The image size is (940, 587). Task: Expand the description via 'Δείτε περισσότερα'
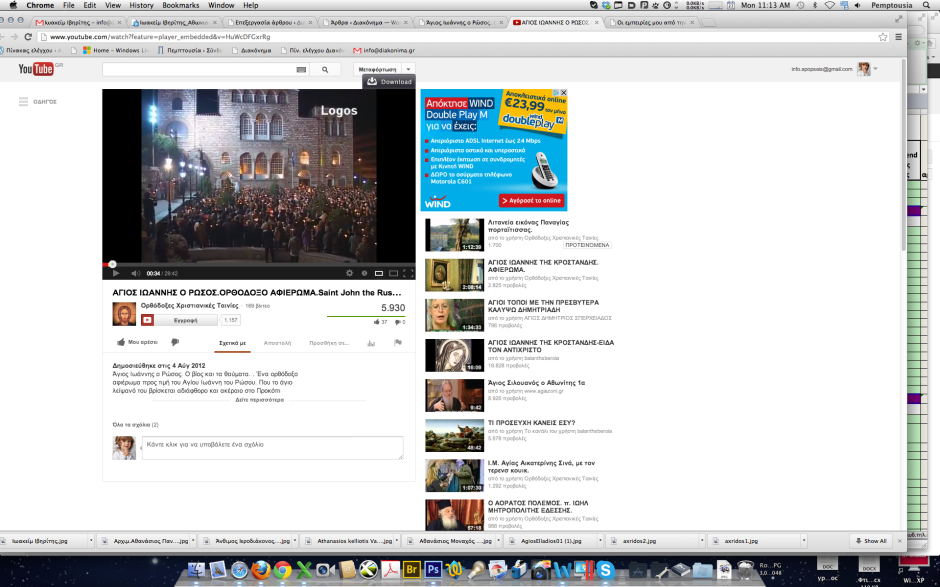tap(260, 399)
